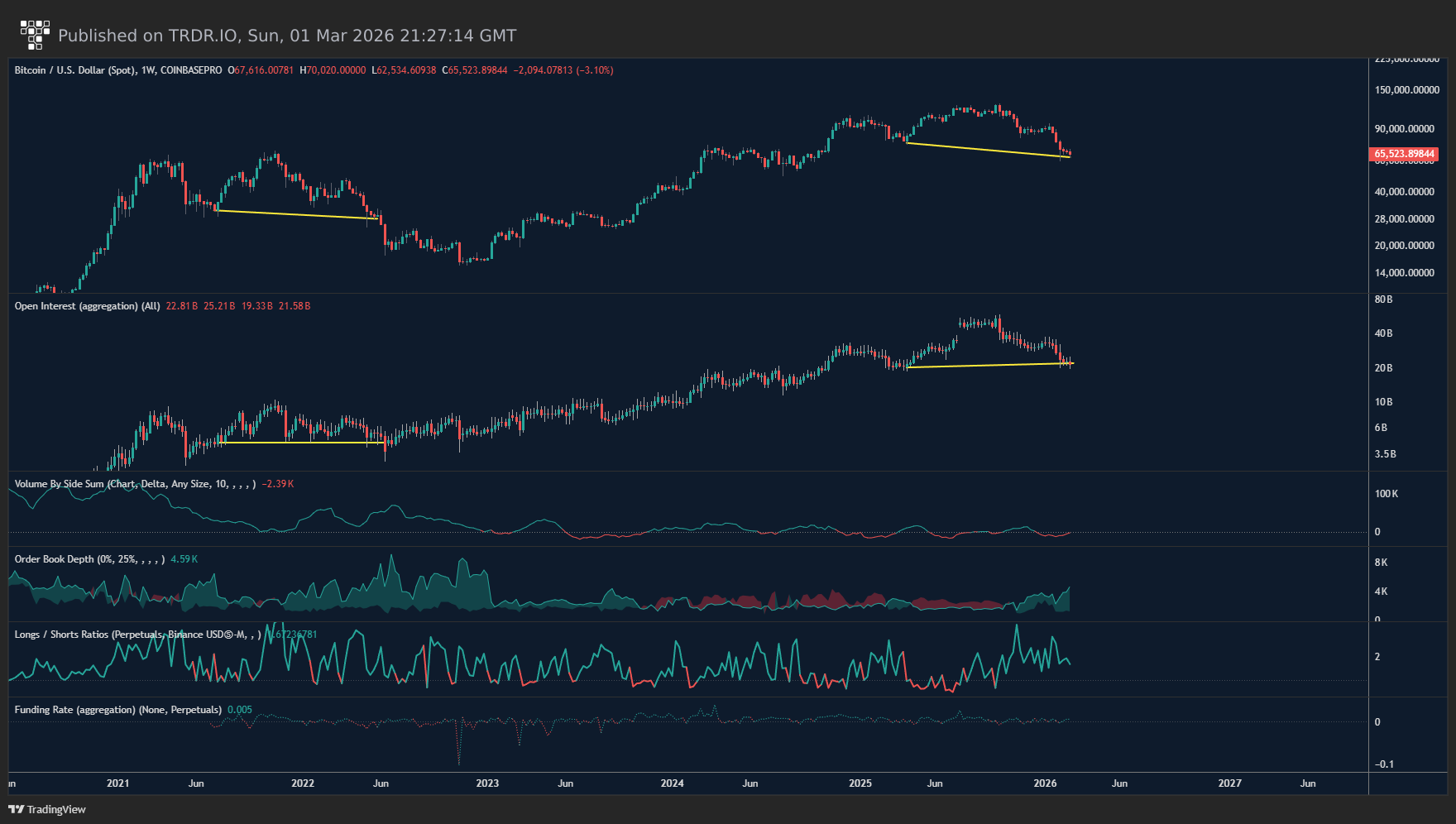Click the TradingView logo at bottom left

coord(47,809)
